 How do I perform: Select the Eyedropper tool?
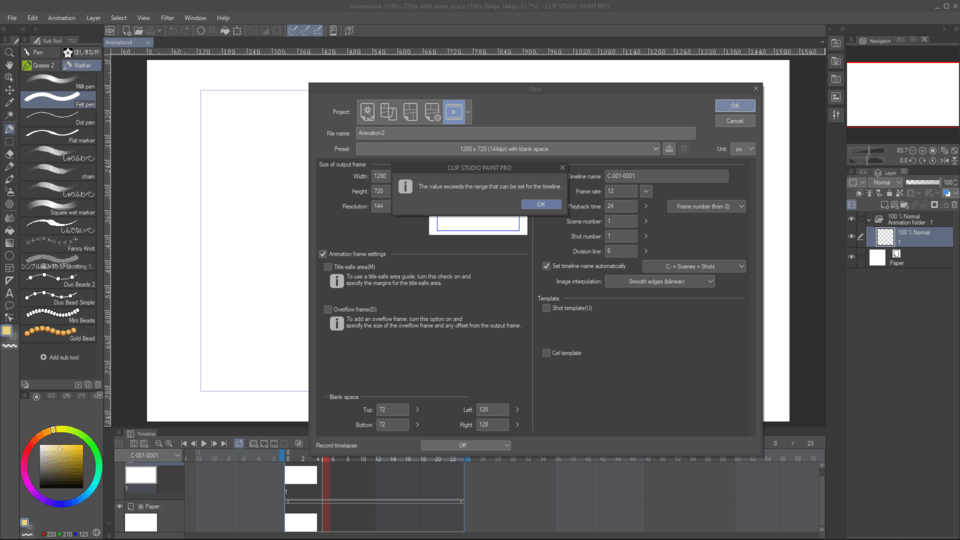click(x=9, y=103)
